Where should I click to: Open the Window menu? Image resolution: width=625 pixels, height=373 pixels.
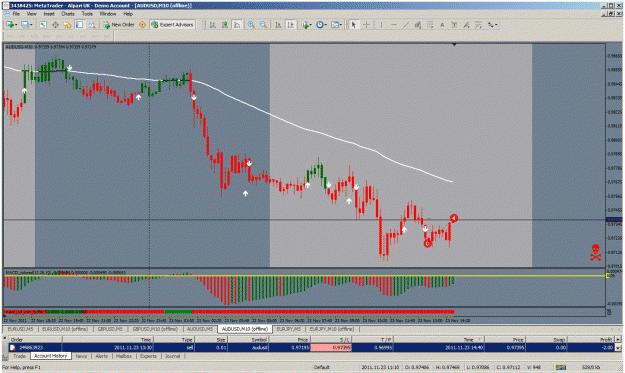(108, 14)
